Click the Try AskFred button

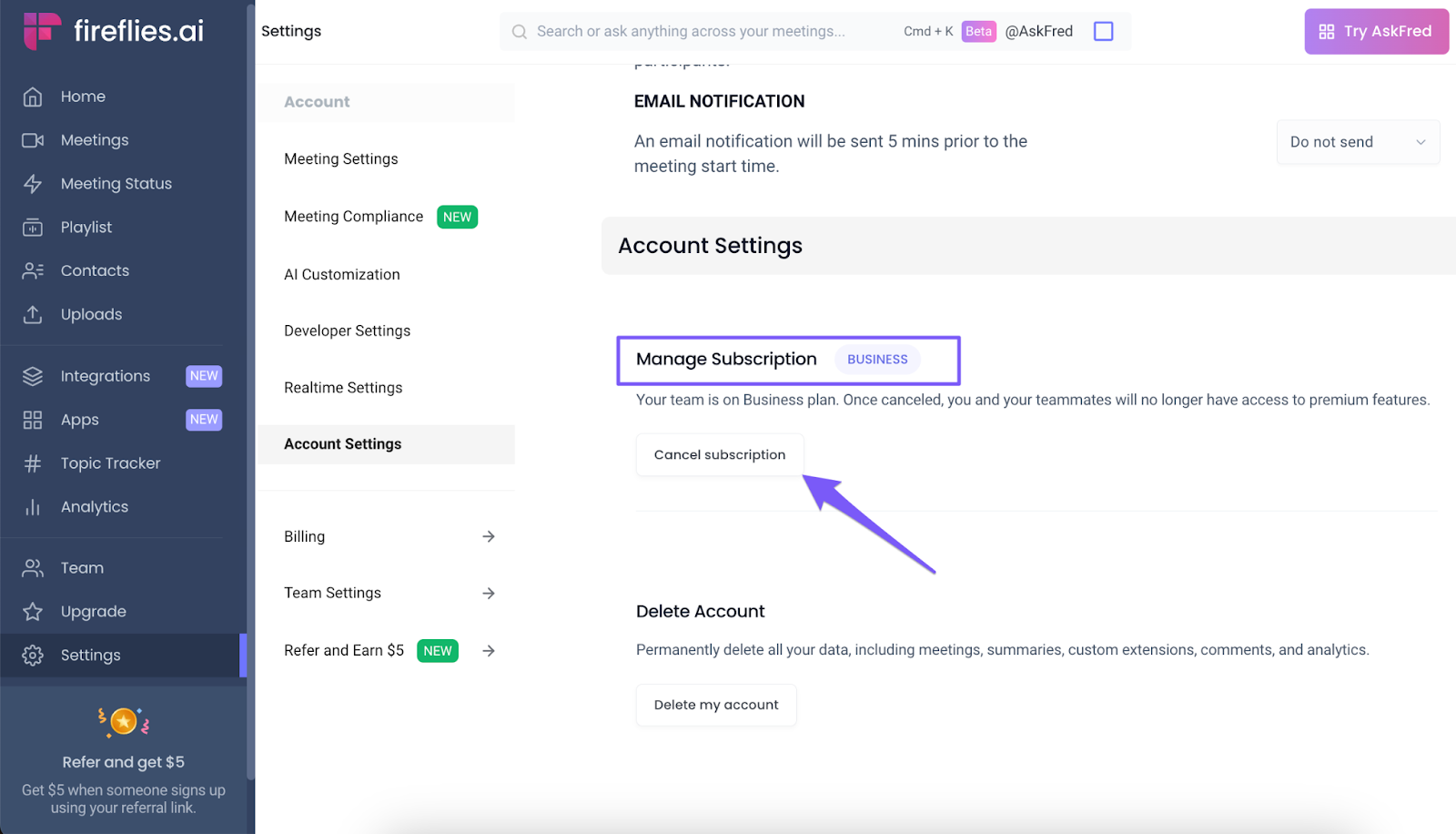(x=1376, y=32)
